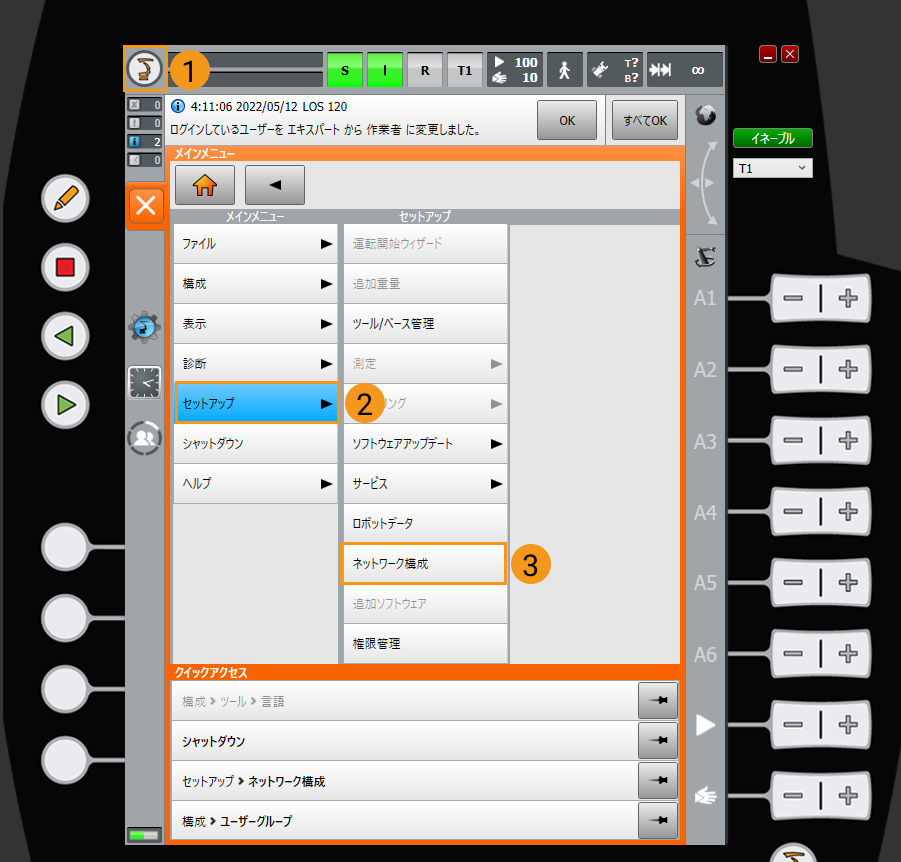
Task: Click the green start forwards key
Action: coord(65,405)
